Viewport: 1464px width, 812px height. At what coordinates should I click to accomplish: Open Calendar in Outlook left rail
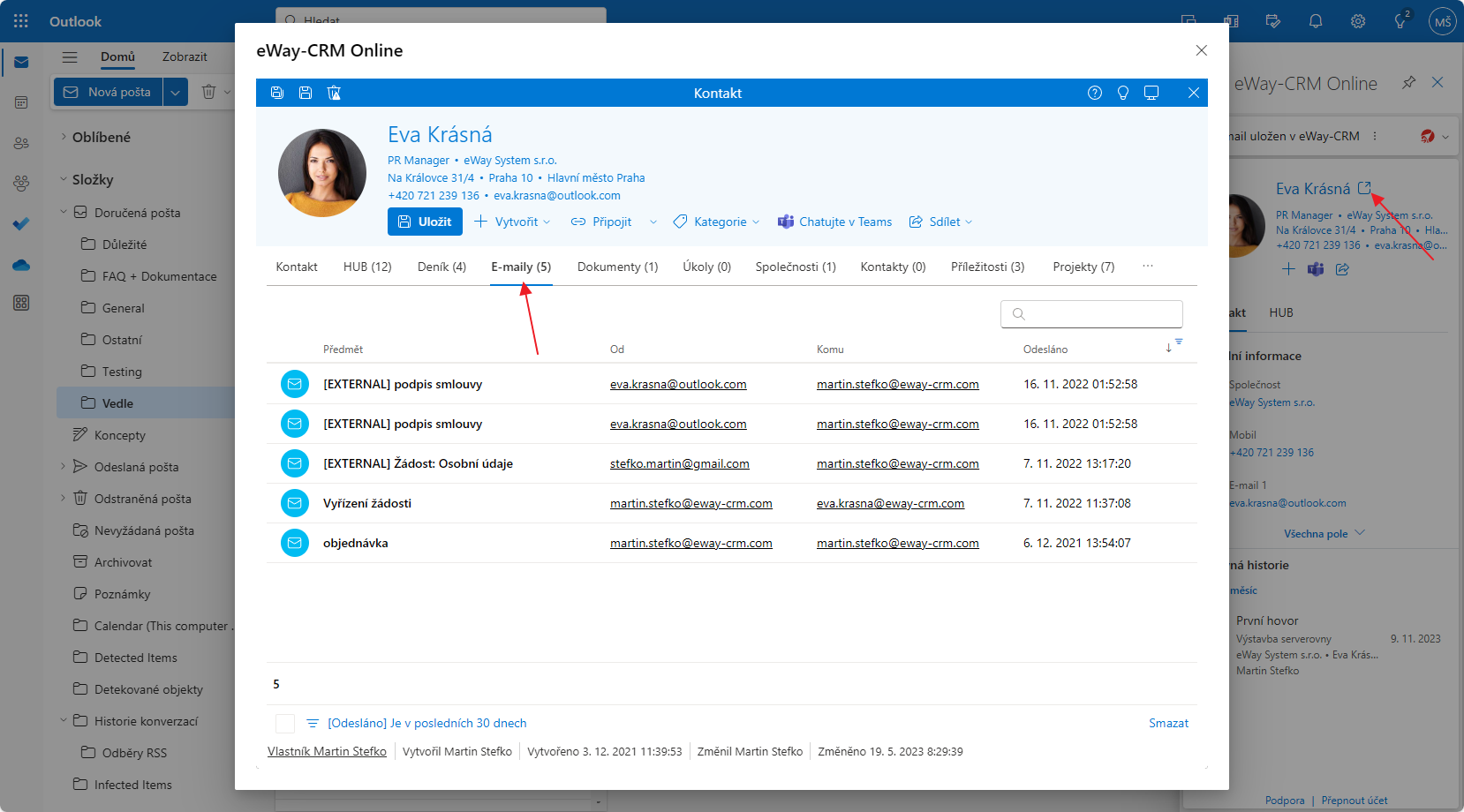coord(21,102)
